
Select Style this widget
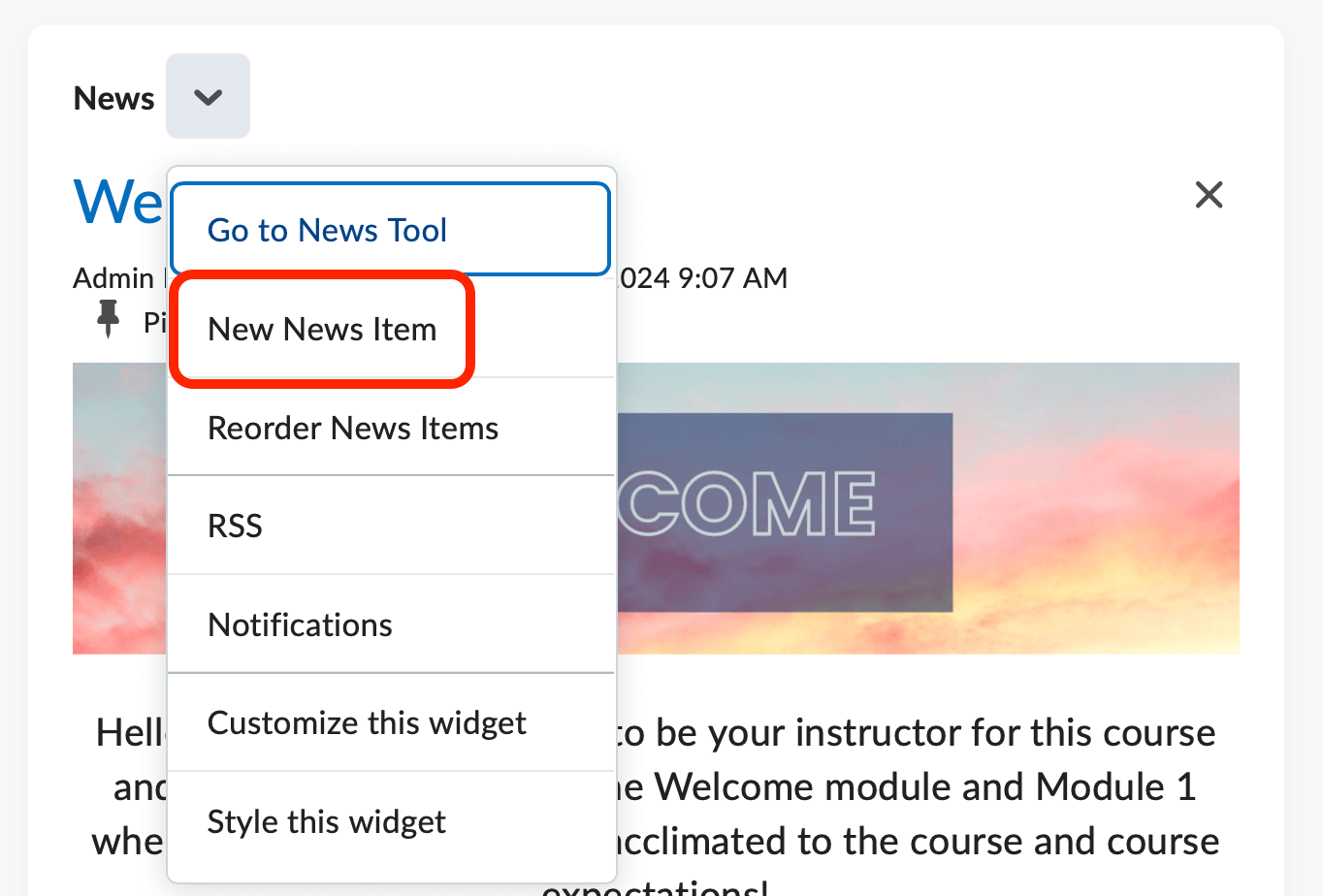(326, 821)
